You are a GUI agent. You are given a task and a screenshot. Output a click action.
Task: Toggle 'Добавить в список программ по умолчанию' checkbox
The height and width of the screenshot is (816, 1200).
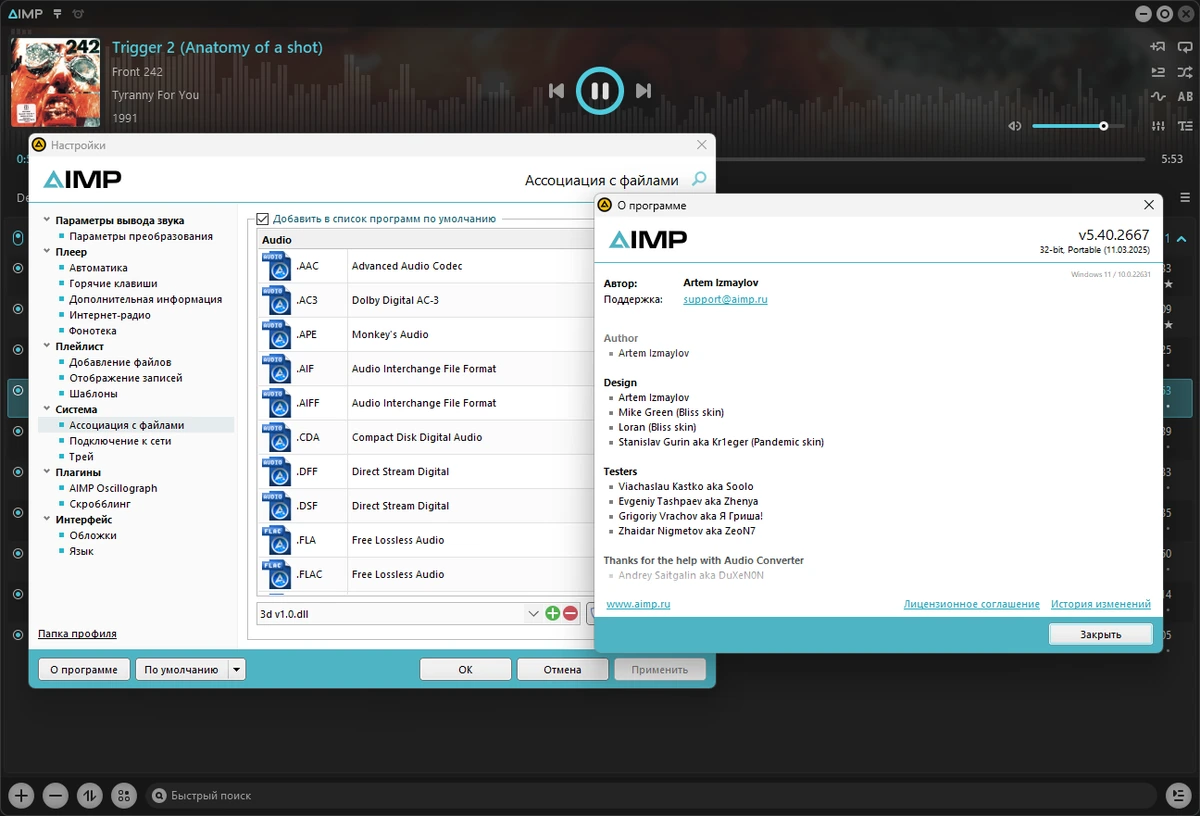tap(263, 219)
